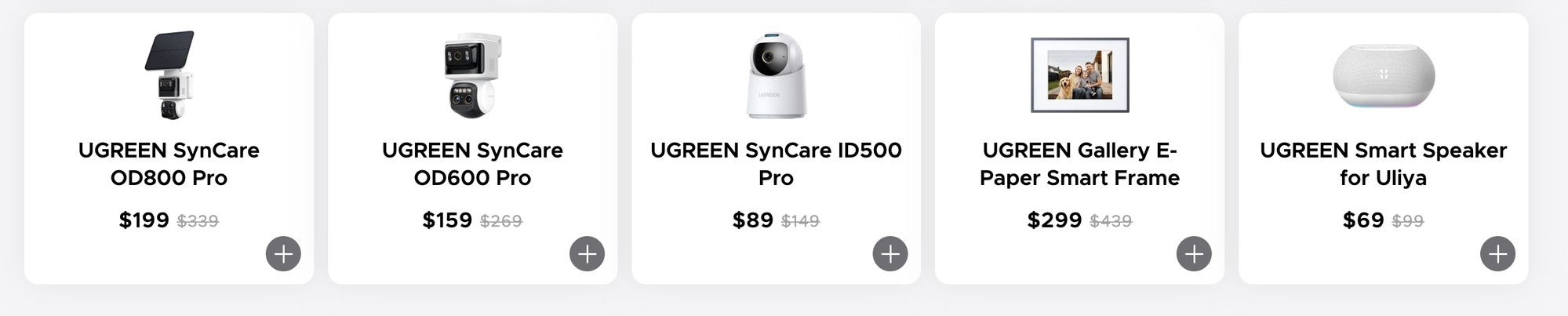Click the $159 price on OD600 Pro
The width and height of the screenshot is (1568, 316).
click(447, 220)
